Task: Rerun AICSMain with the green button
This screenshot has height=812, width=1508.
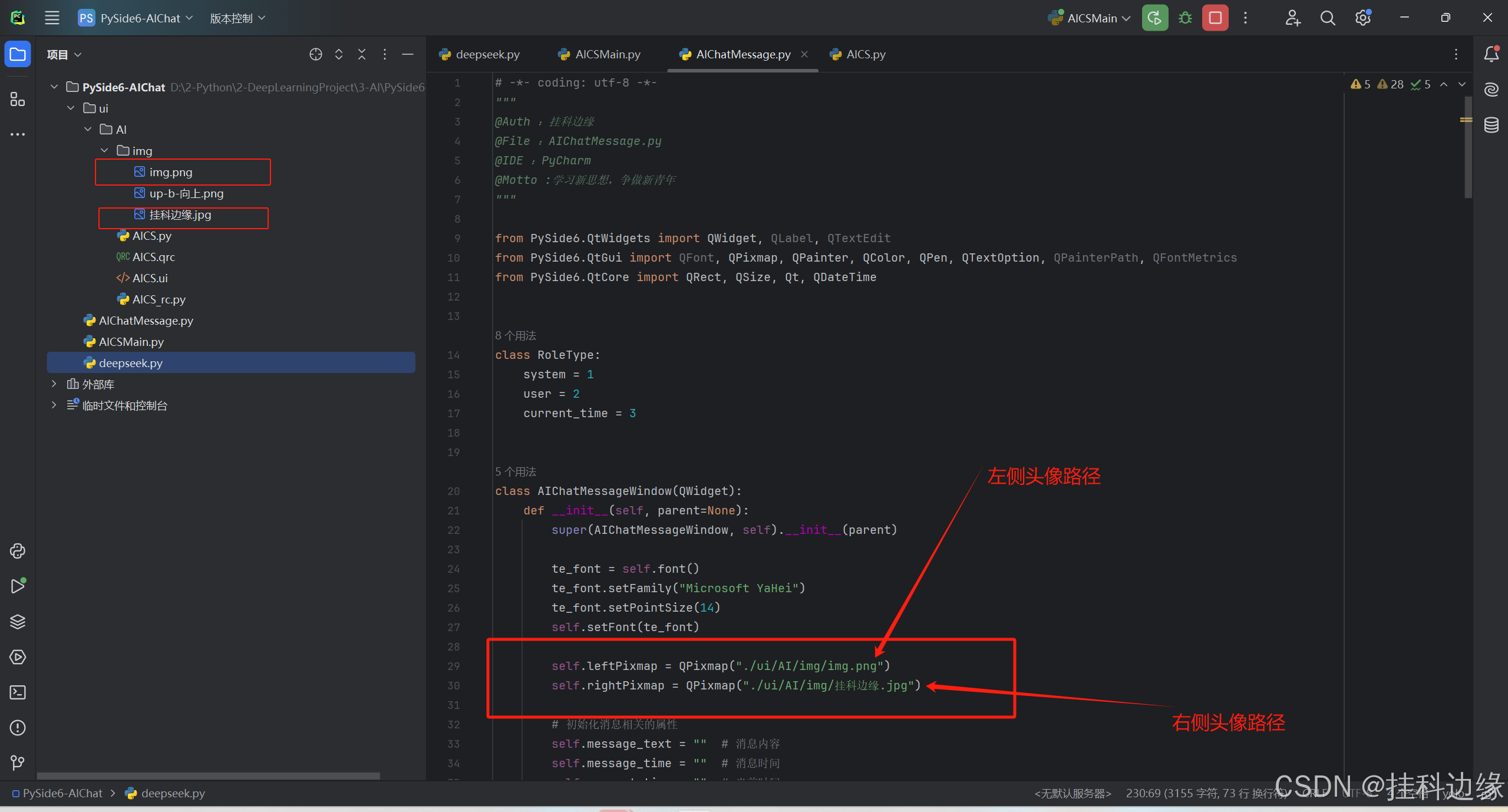Action: [x=1154, y=18]
